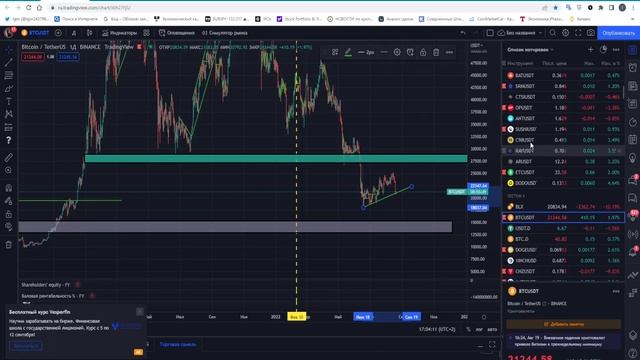The height and width of the screenshot is (360, 640).
Task: Close the Vesperfin course advertisement
Action: (x=140, y=312)
